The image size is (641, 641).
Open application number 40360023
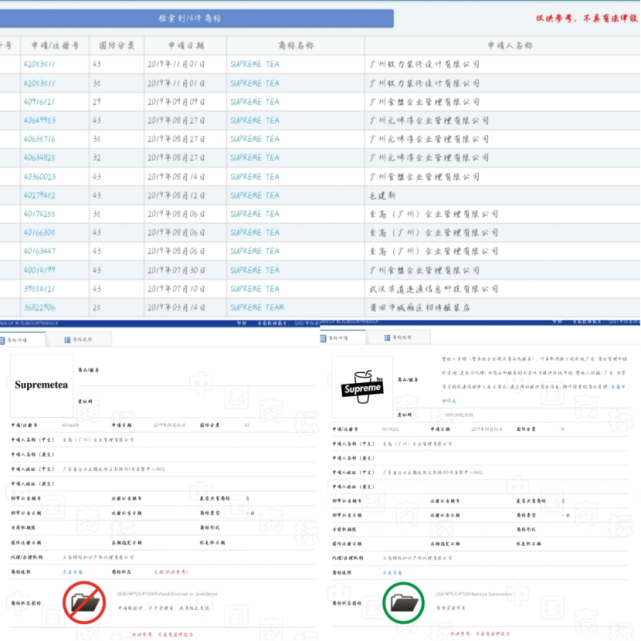39,177
